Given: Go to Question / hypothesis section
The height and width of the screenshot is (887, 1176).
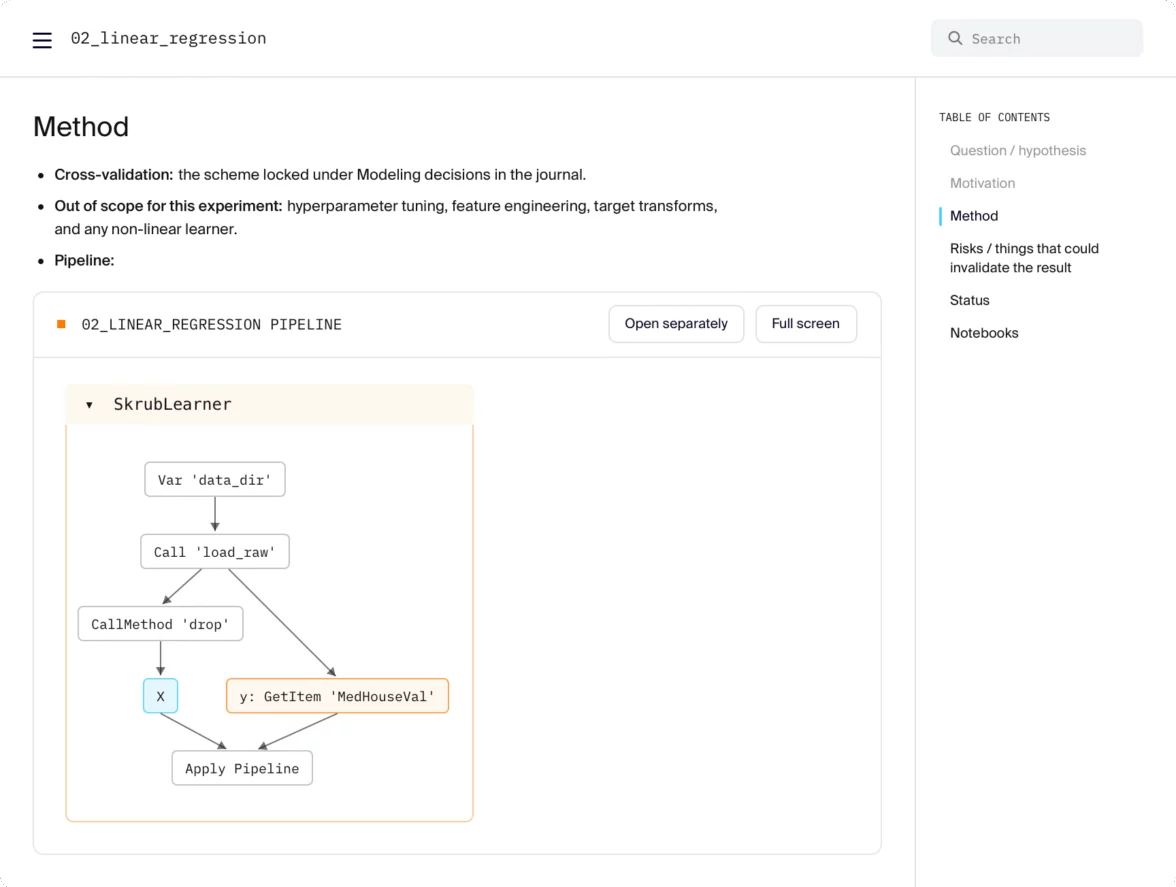Looking at the screenshot, I should [1017, 151].
